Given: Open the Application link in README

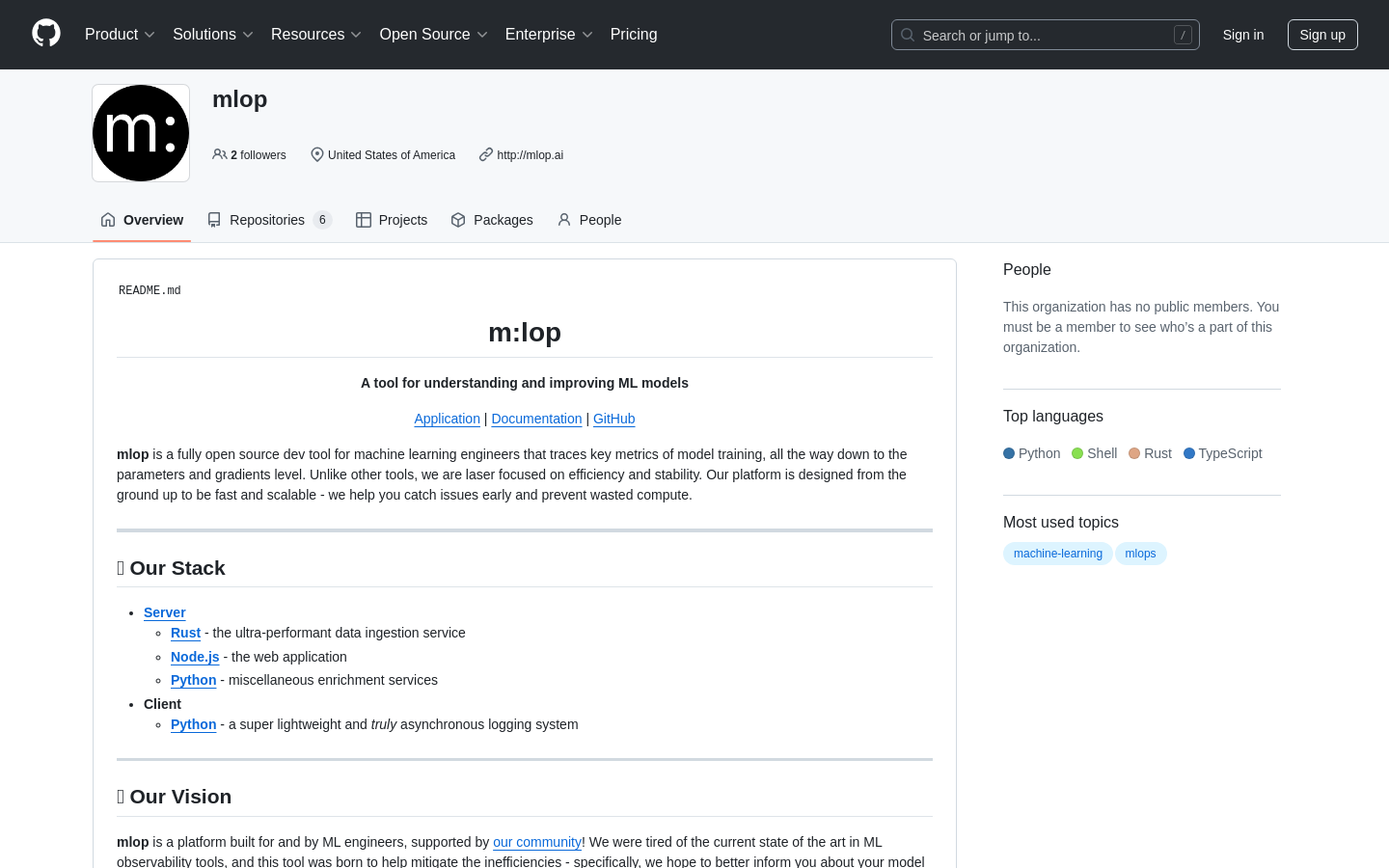Looking at the screenshot, I should coord(447,419).
